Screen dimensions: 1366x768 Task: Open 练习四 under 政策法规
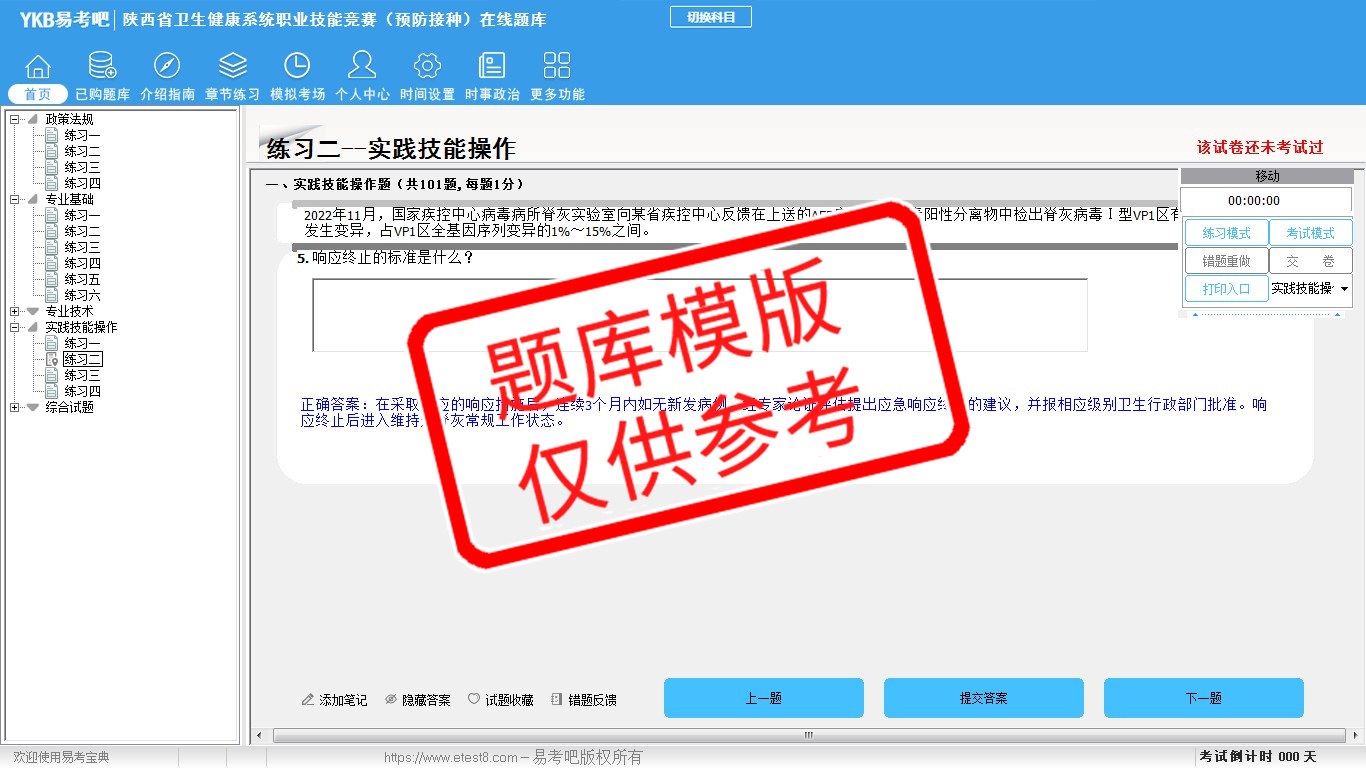click(82, 183)
